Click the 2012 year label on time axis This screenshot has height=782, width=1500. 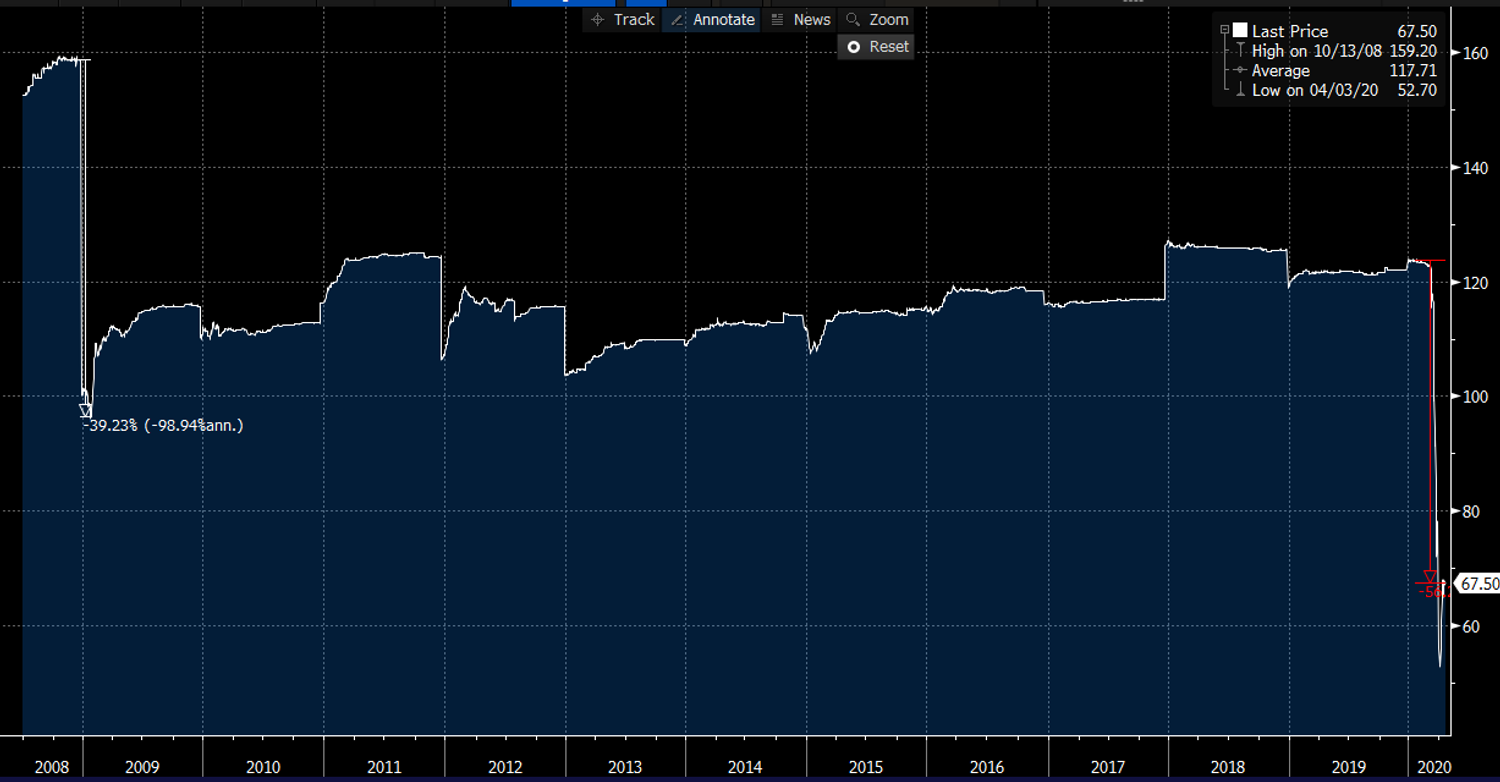[x=505, y=767]
